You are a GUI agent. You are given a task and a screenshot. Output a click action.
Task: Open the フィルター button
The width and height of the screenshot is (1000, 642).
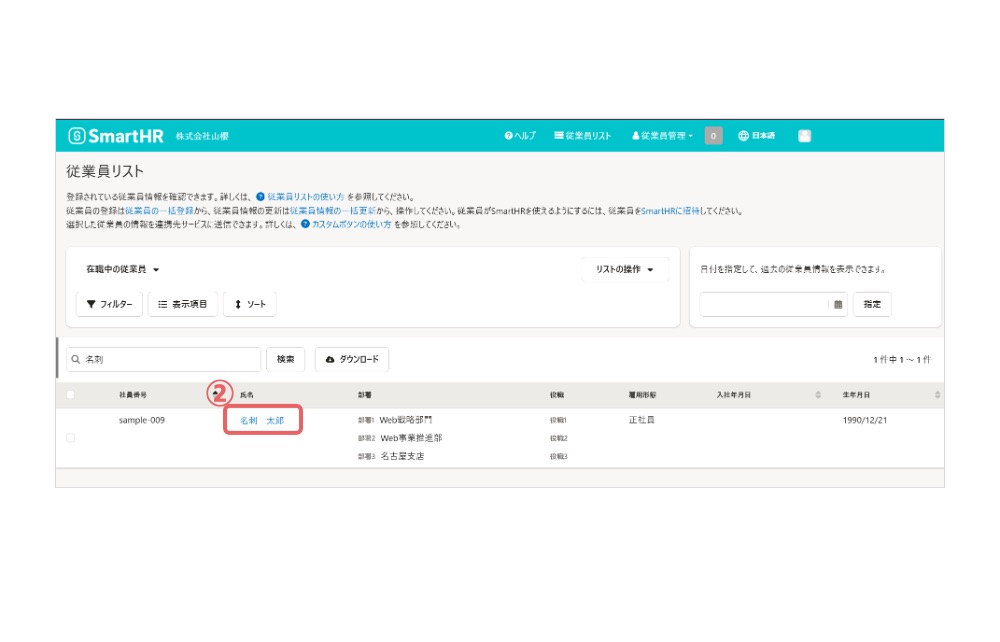tap(109, 304)
